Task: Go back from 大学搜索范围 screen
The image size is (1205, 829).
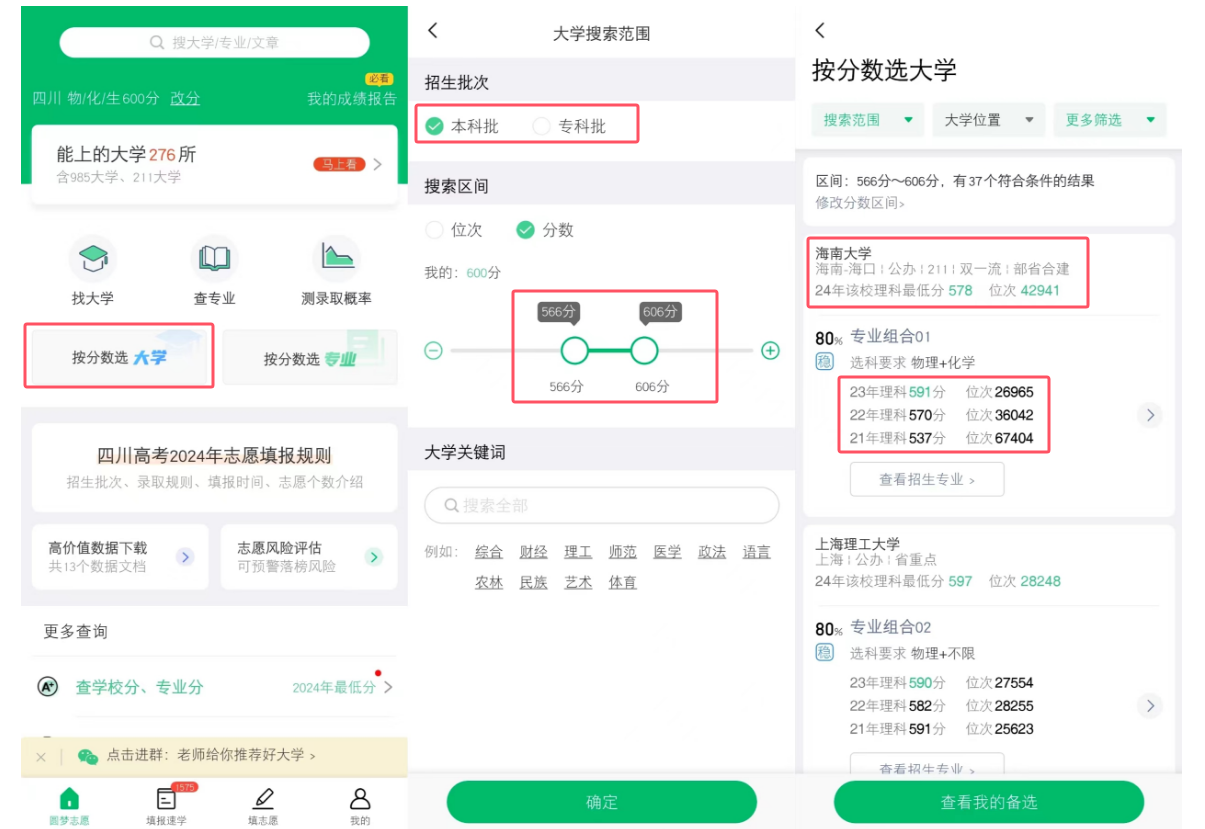Action: [x=433, y=31]
